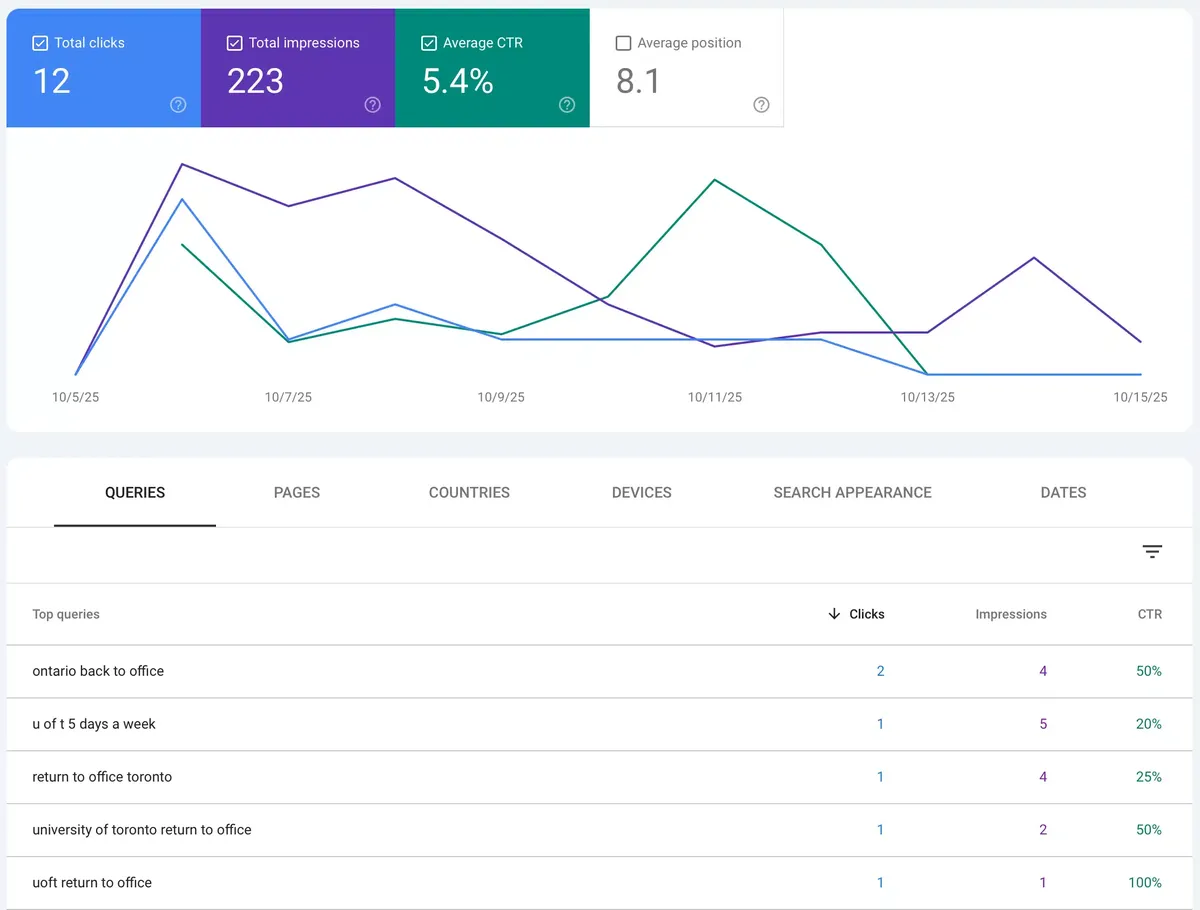The width and height of the screenshot is (1200, 910).
Task: Select the query 'uoft return to office'
Action: tap(92, 882)
